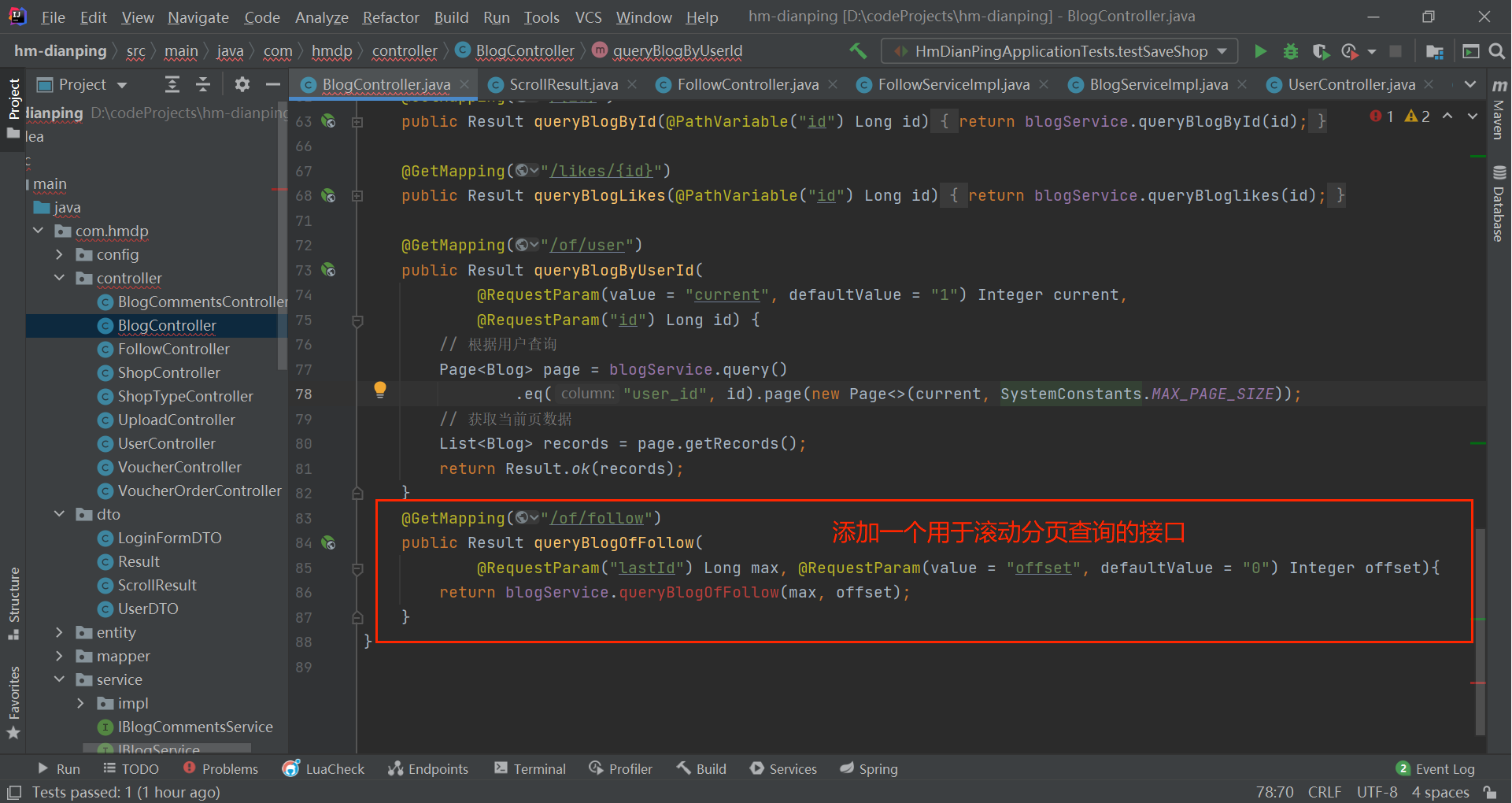Click Collapse All icon in Project panel
The image size is (1512, 803).
(203, 84)
